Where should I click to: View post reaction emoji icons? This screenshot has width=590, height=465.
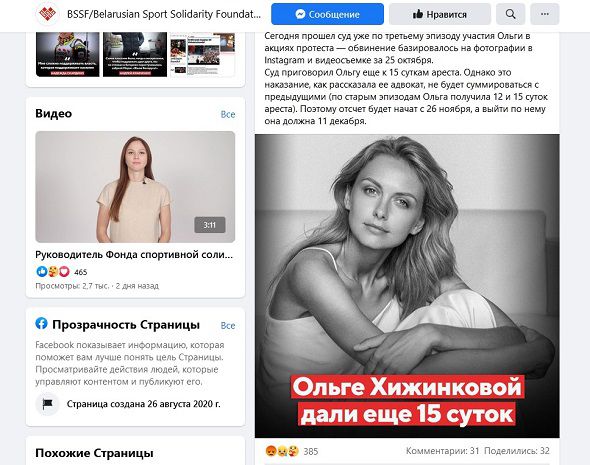coord(282,451)
